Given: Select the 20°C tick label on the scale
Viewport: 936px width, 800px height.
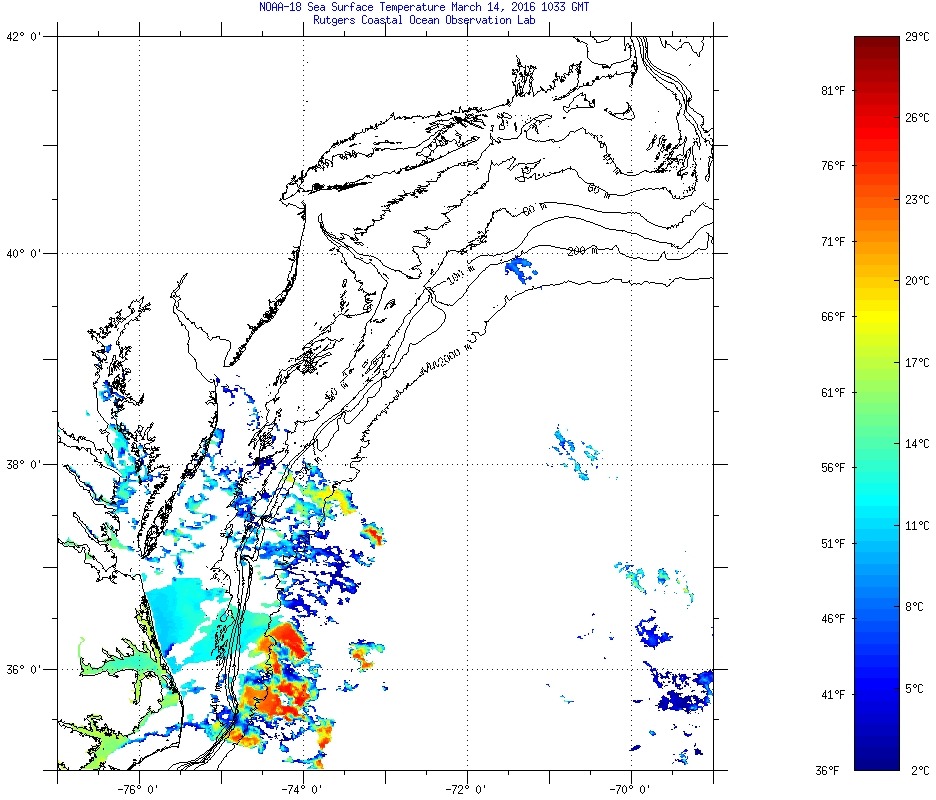Looking at the screenshot, I should [x=916, y=281].
